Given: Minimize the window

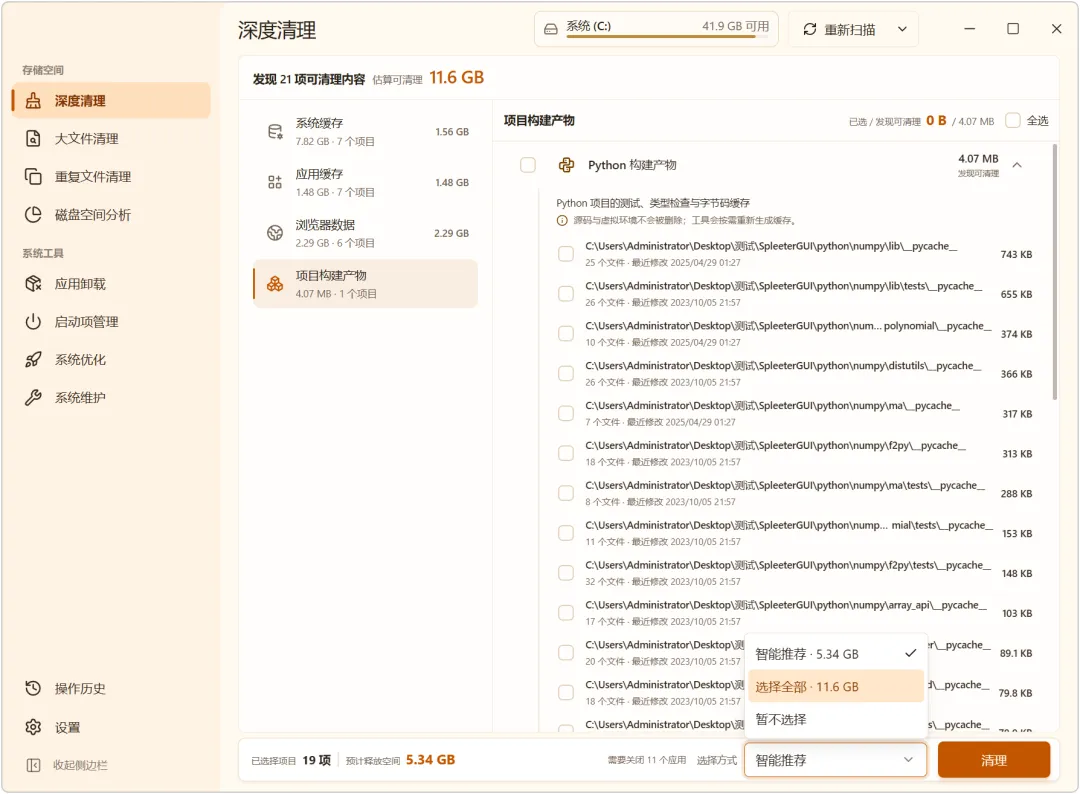Looking at the screenshot, I should 970,29.
